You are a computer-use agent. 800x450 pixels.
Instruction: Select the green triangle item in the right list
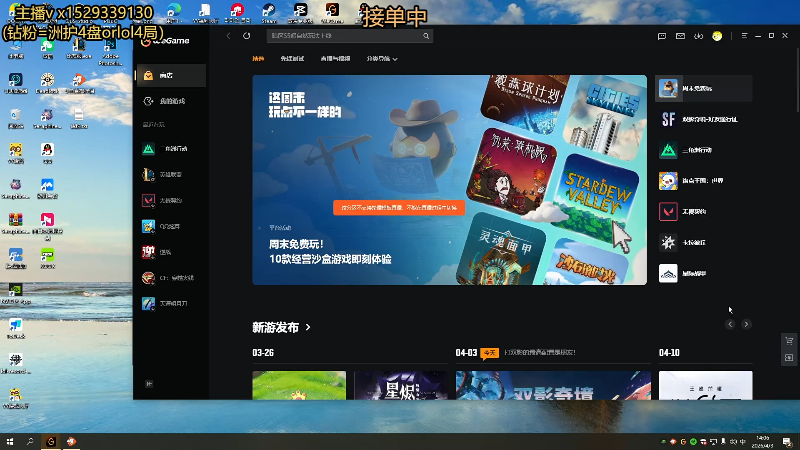tap(704, 150)
